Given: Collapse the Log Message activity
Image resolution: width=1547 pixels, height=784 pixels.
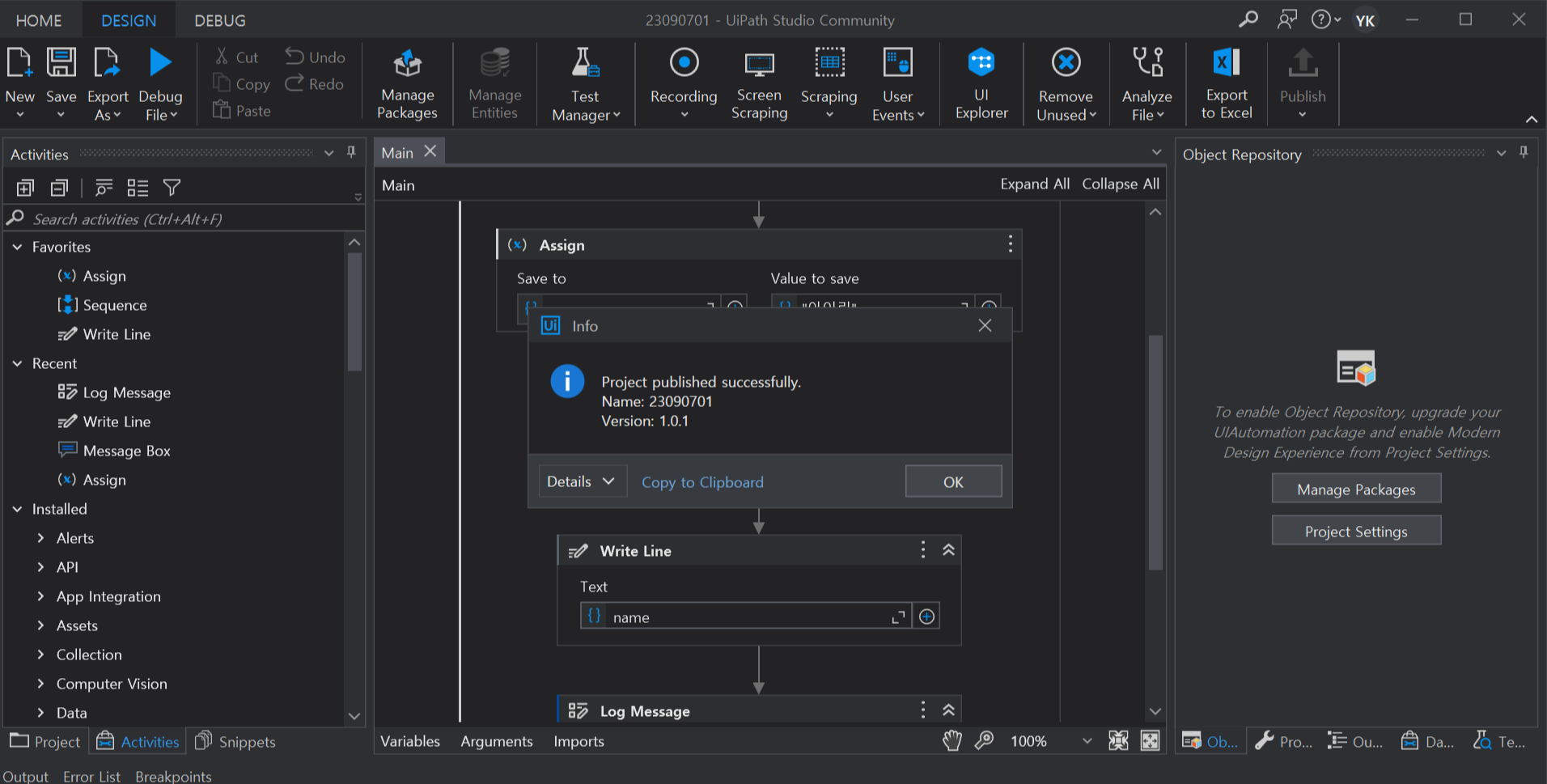Looking at the screenshot, I should point(948,710).
